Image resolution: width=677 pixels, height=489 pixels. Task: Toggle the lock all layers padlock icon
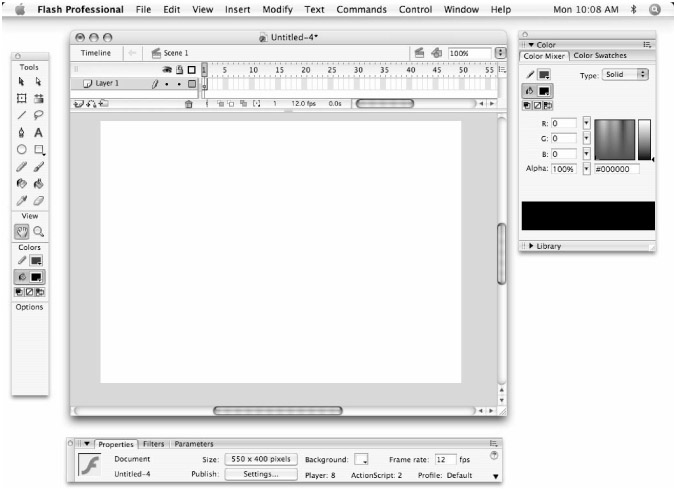pyautogui.click(x=178, y=69)
